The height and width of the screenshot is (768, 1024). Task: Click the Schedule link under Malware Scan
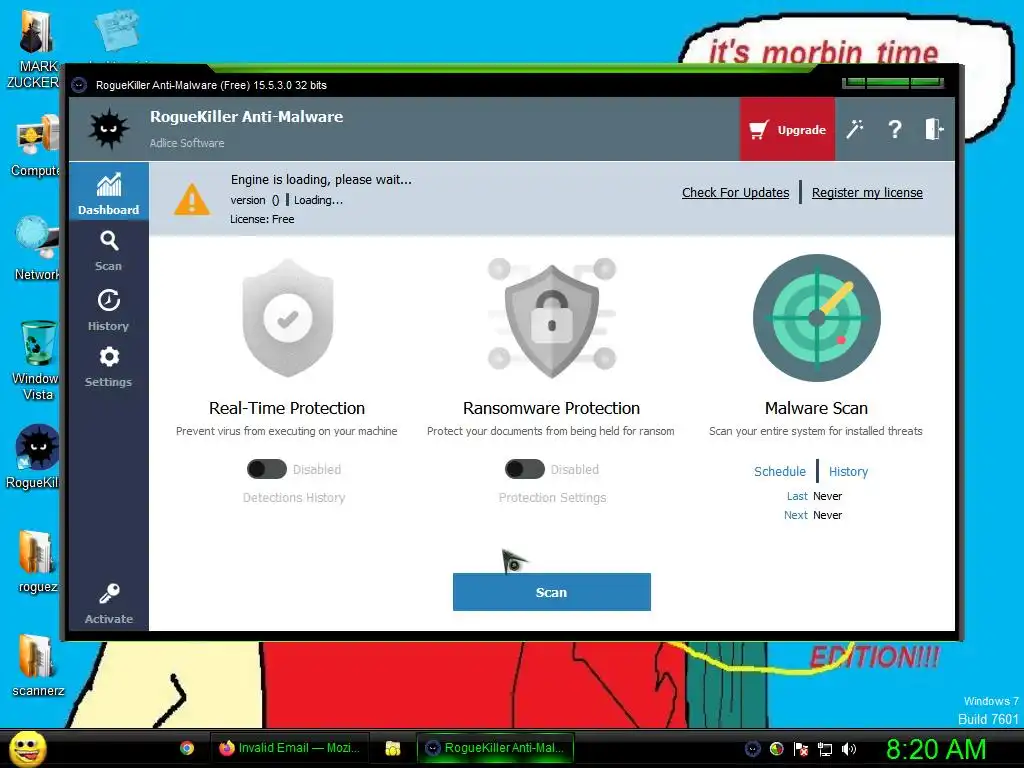point(780,472)
